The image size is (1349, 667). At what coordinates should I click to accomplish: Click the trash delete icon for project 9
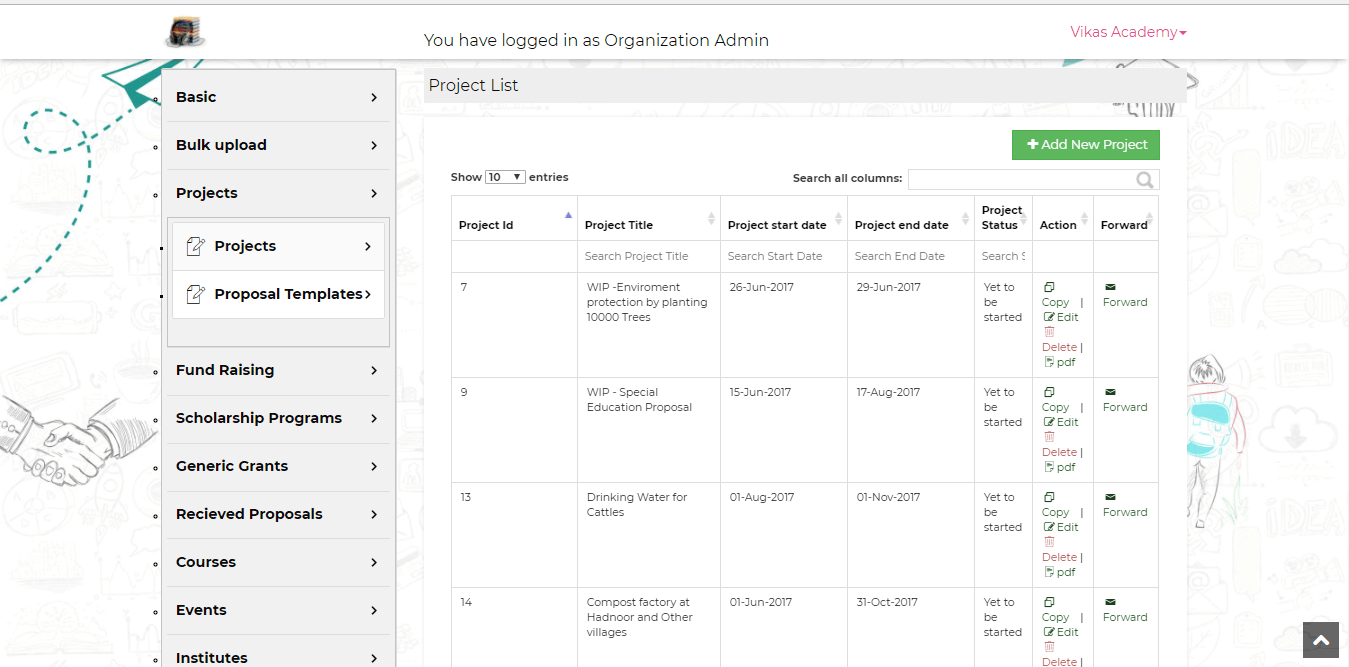pyautogui.click(x=1049, y=437)
